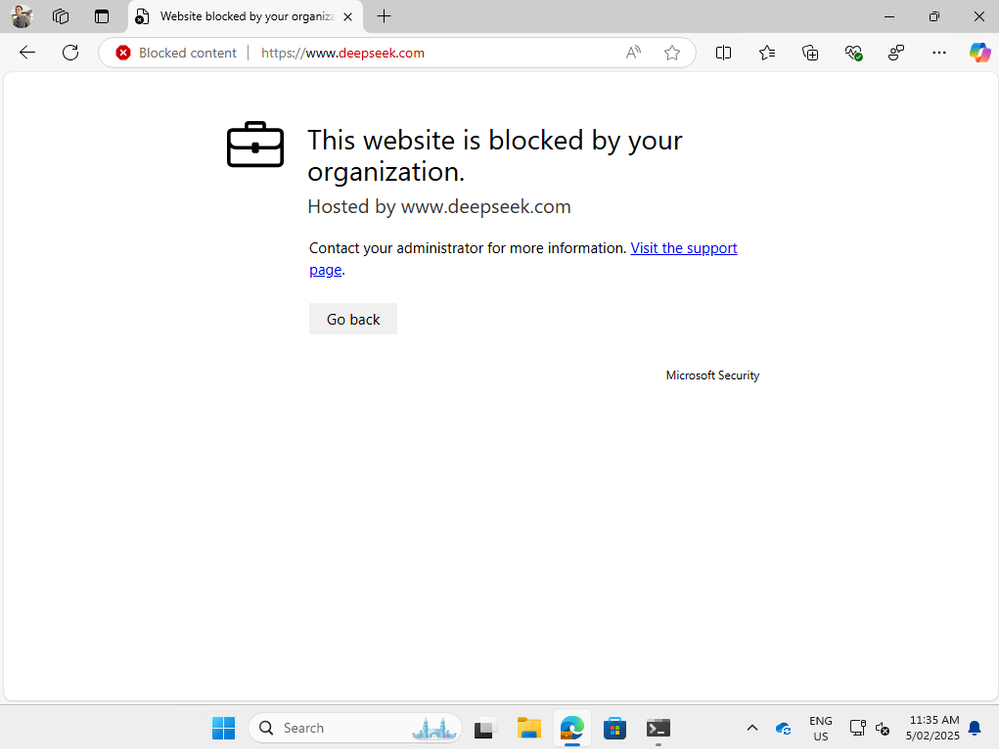Open Collections panel
Image resolution: width=999 pixels, height=749 pixels.
coord(810,53)
